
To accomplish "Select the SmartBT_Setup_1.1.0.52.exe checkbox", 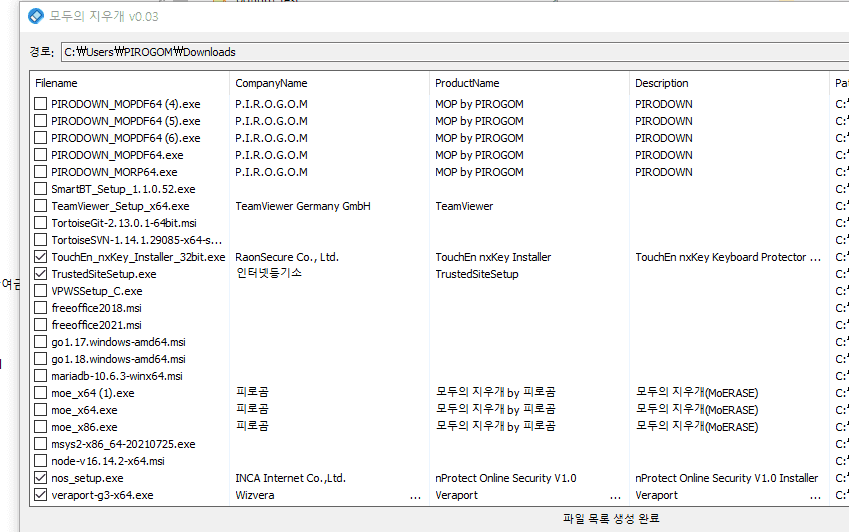I will [41, 188].
